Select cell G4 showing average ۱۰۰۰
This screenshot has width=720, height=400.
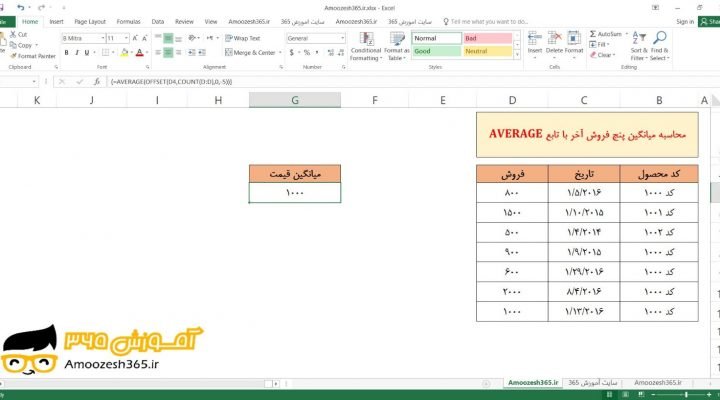(295, 193)
